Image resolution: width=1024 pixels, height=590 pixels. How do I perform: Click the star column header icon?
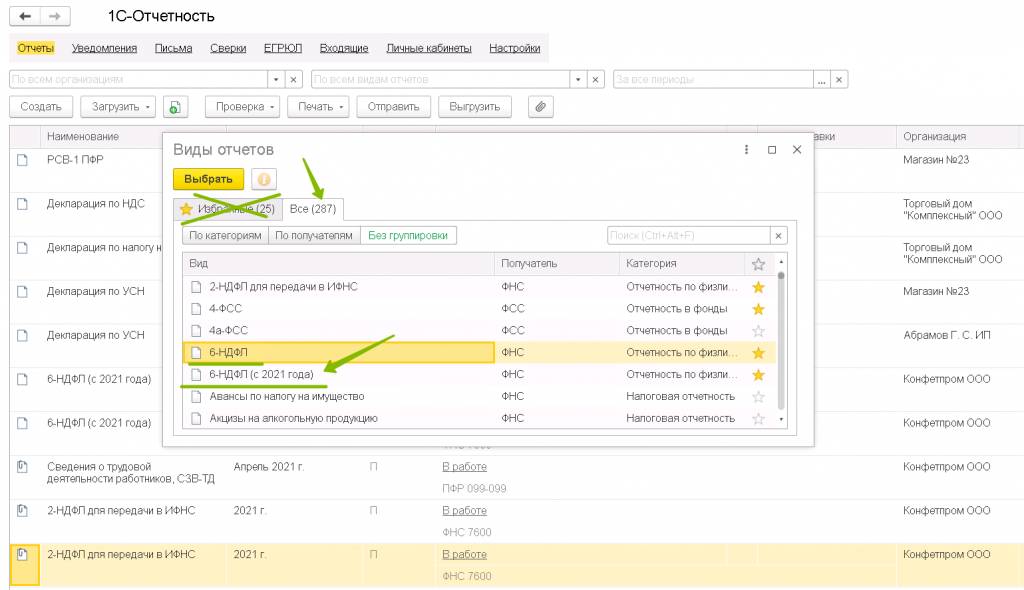click(x=758, y=264)
